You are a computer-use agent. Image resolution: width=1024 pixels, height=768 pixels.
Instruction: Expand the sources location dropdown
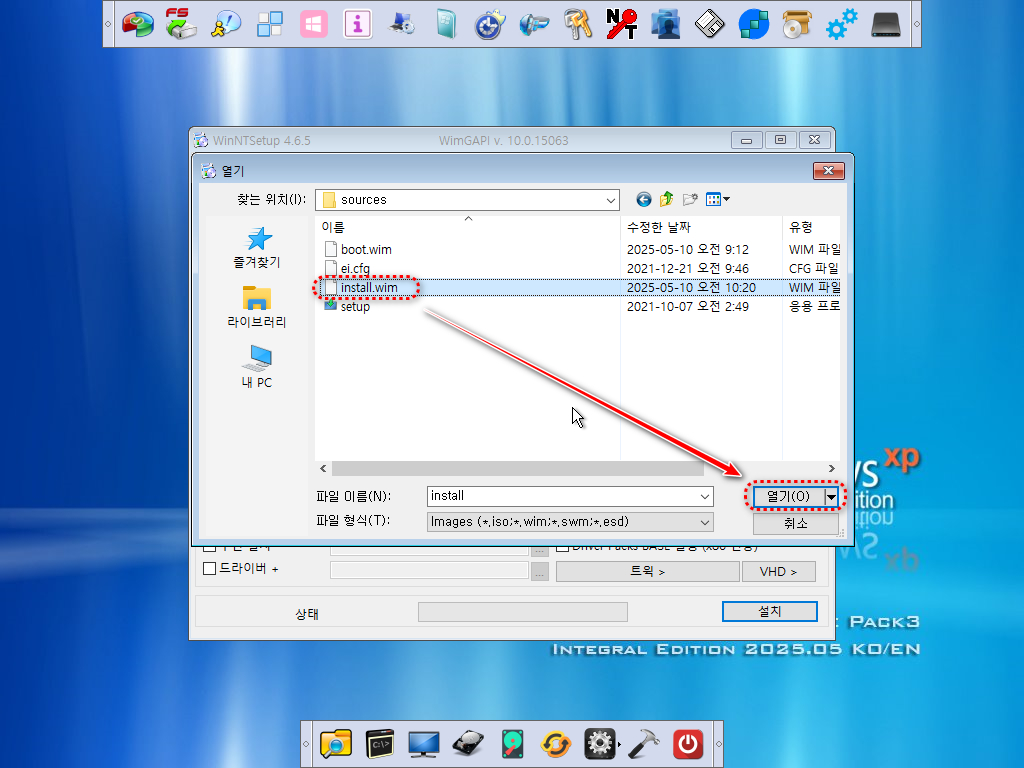(611, 200)
